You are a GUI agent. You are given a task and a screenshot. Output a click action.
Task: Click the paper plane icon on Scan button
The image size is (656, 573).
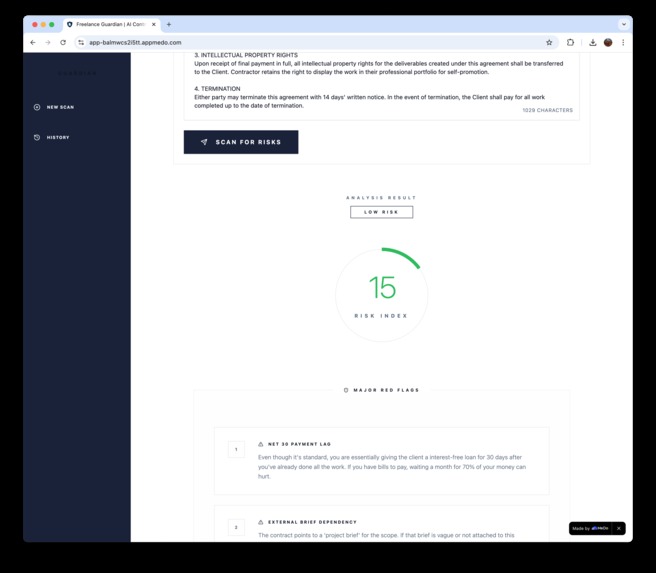[204, 142]
